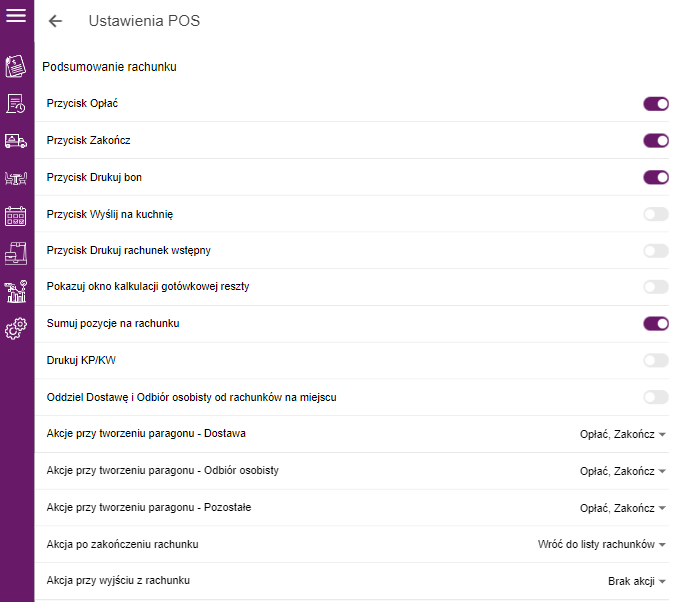Open the receipts/bills sidebar icon
This screenshot has width=676, height=602.
[x=16, y=66]
